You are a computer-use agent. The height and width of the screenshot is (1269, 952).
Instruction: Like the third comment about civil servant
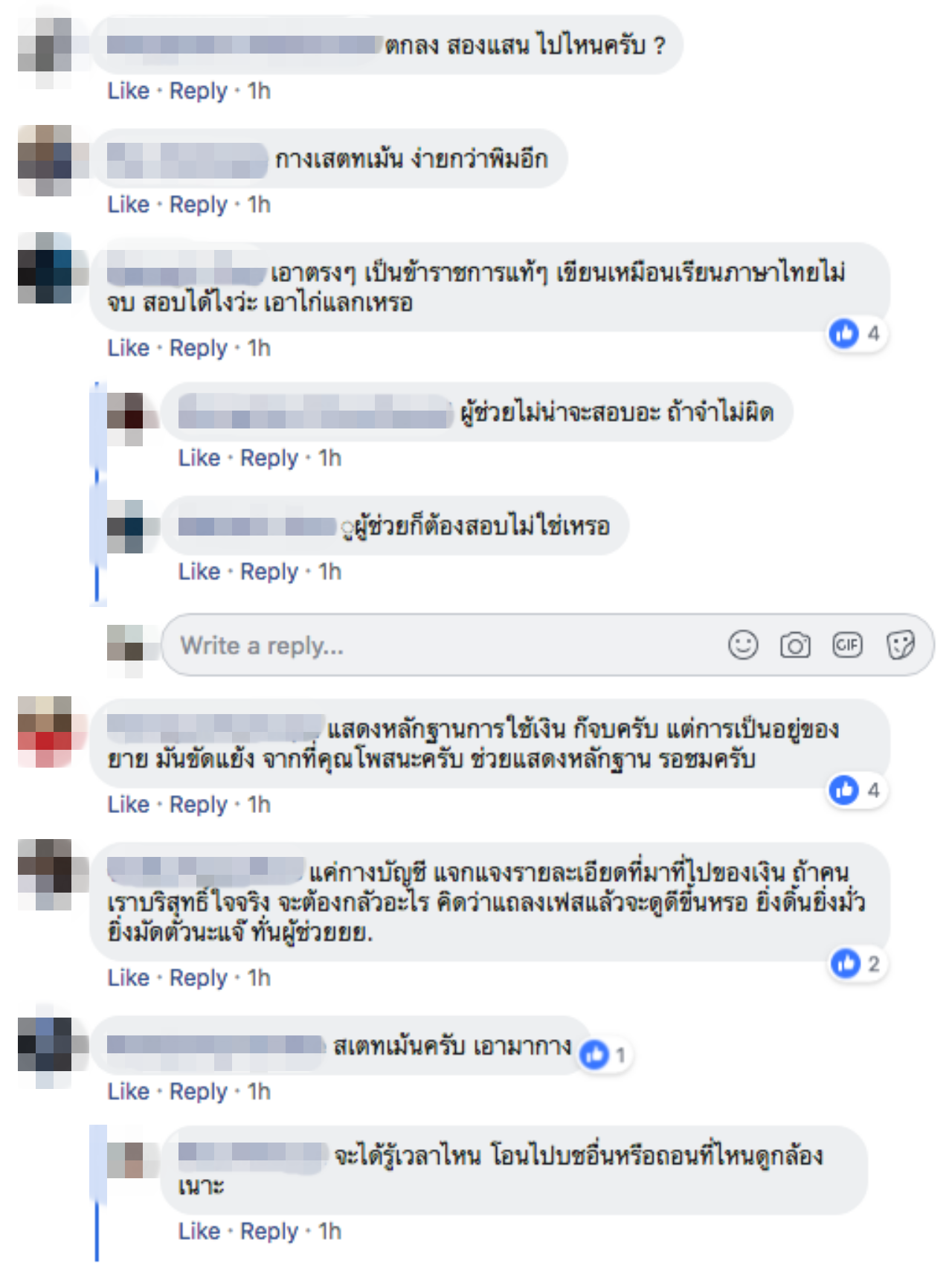coord(128,348)
